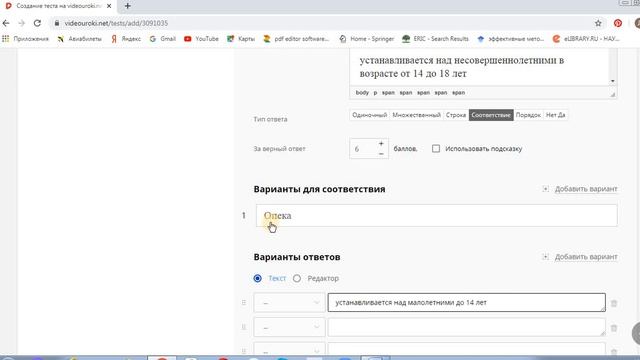View site info via lock icon
Image resolution: width=640 pixels, height=360 pixels.
coord(57,23)
